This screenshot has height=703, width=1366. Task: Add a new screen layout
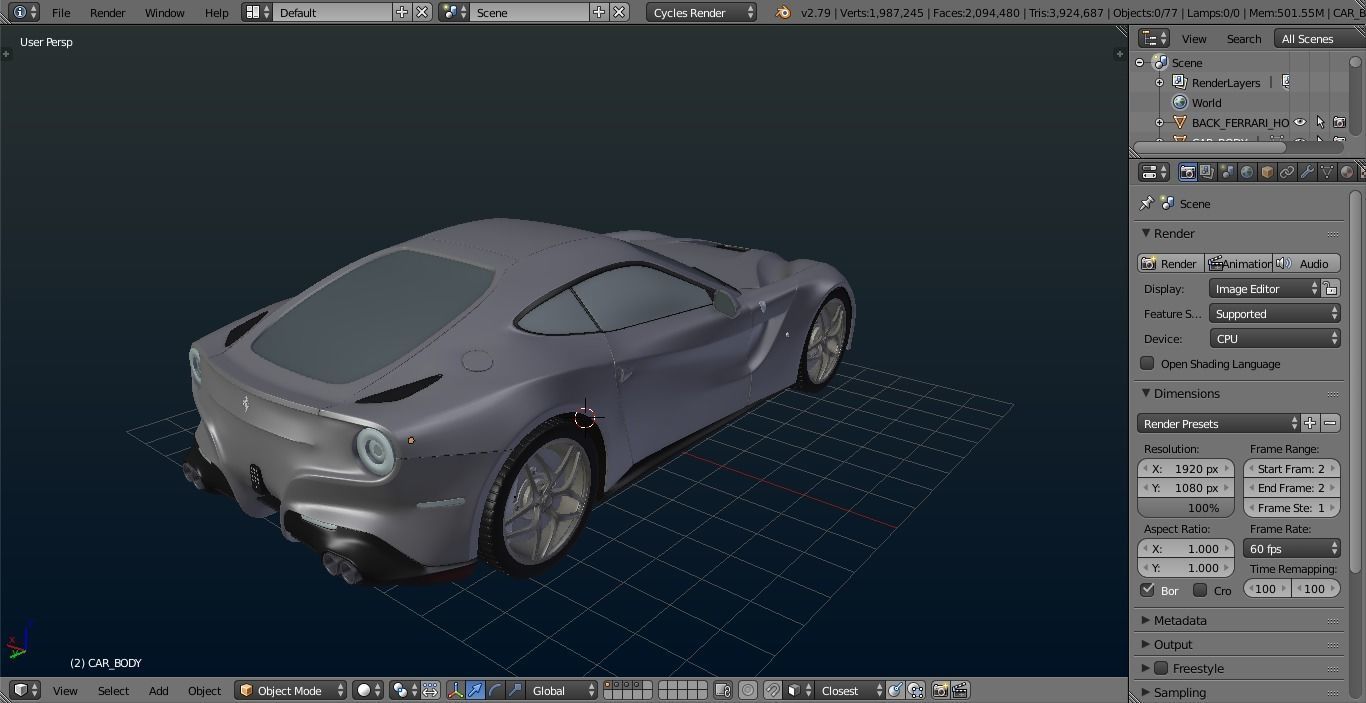[x=402, y=12]
